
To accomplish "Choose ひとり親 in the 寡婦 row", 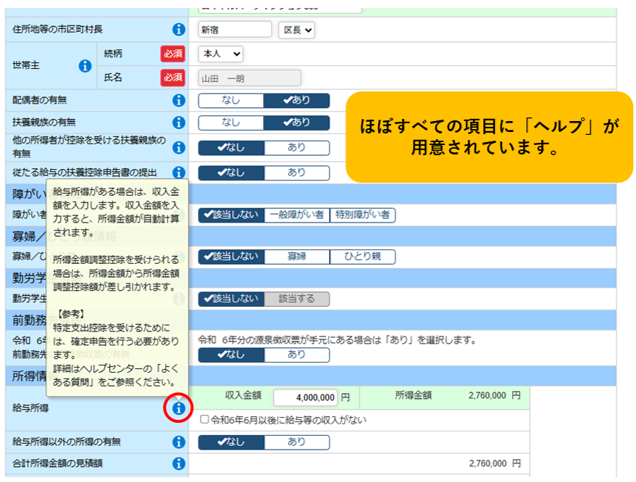I will [x=362, y=257].
